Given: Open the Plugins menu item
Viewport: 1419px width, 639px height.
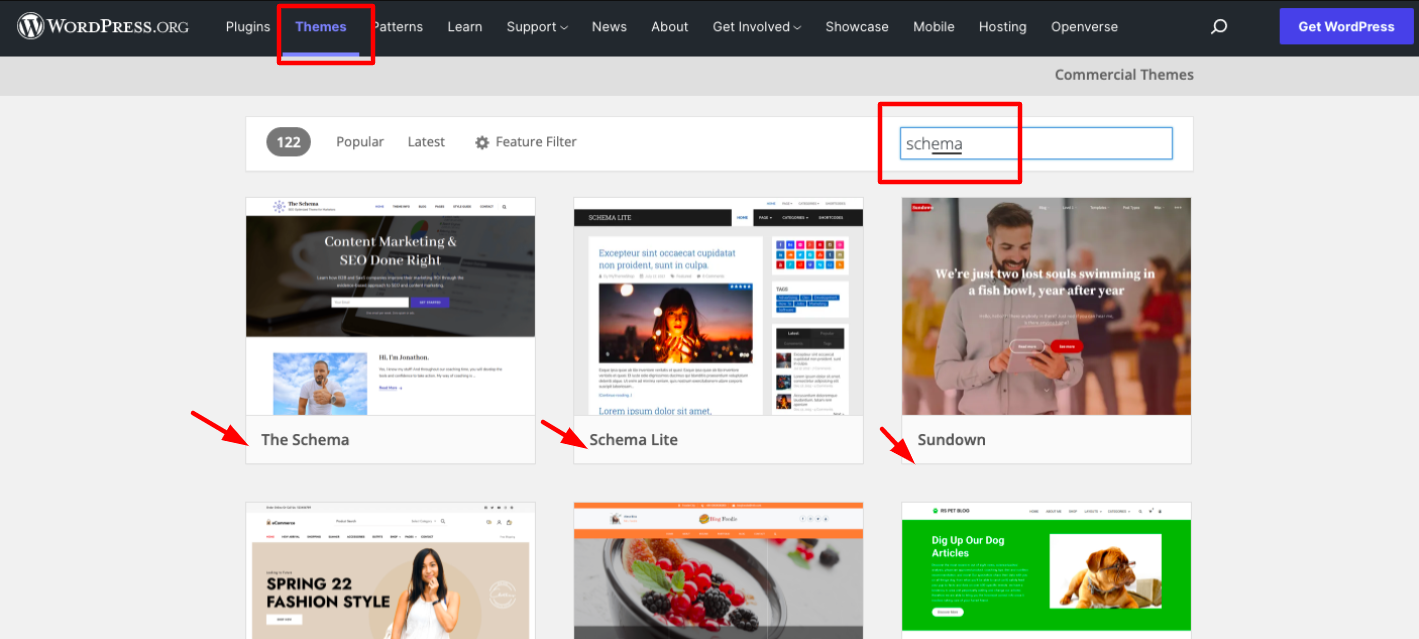Looking at the screenshot, I should (248, 27).
